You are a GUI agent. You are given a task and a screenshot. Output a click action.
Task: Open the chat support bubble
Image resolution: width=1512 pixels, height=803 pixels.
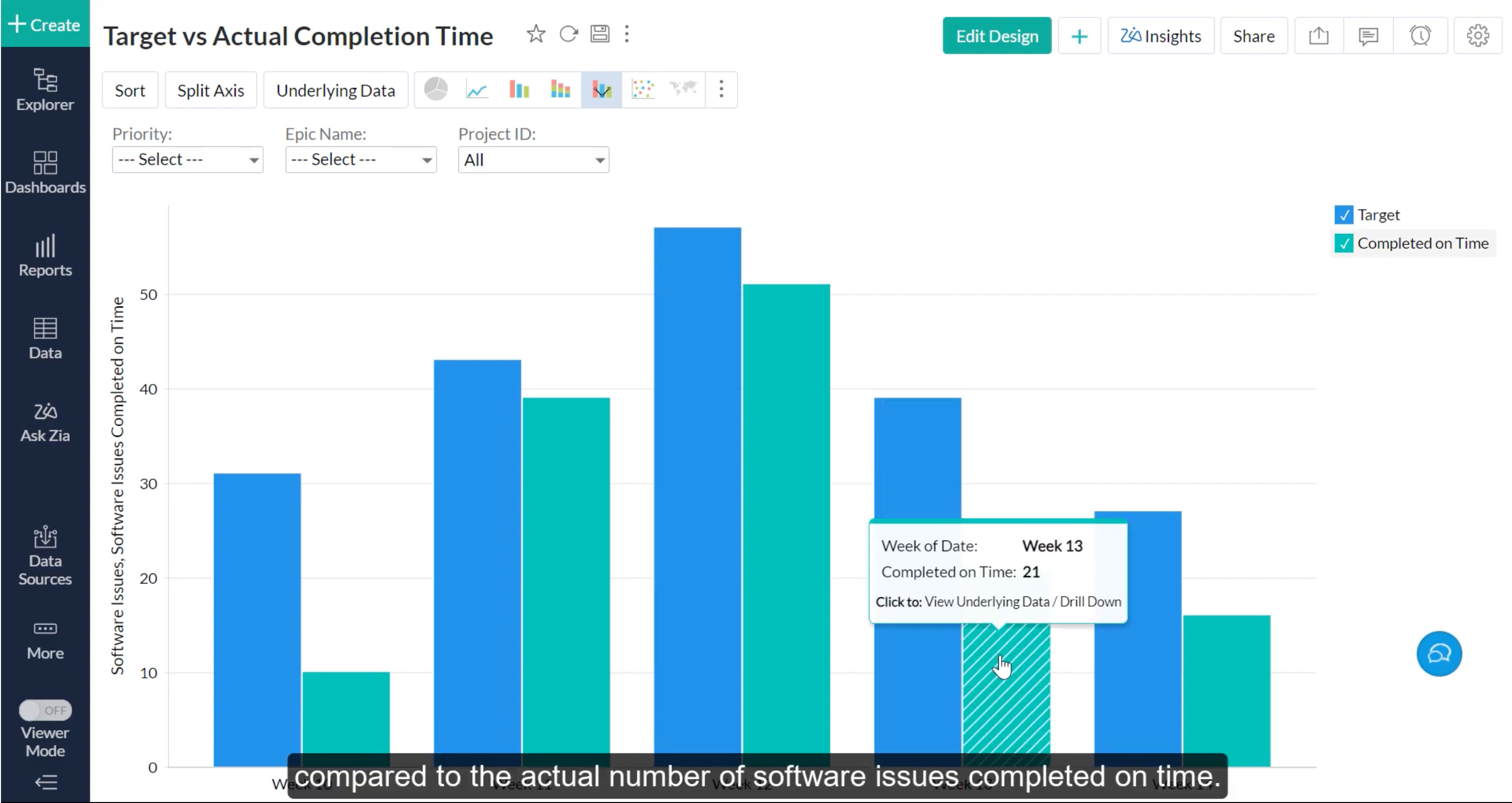[x=1439, y=654]
